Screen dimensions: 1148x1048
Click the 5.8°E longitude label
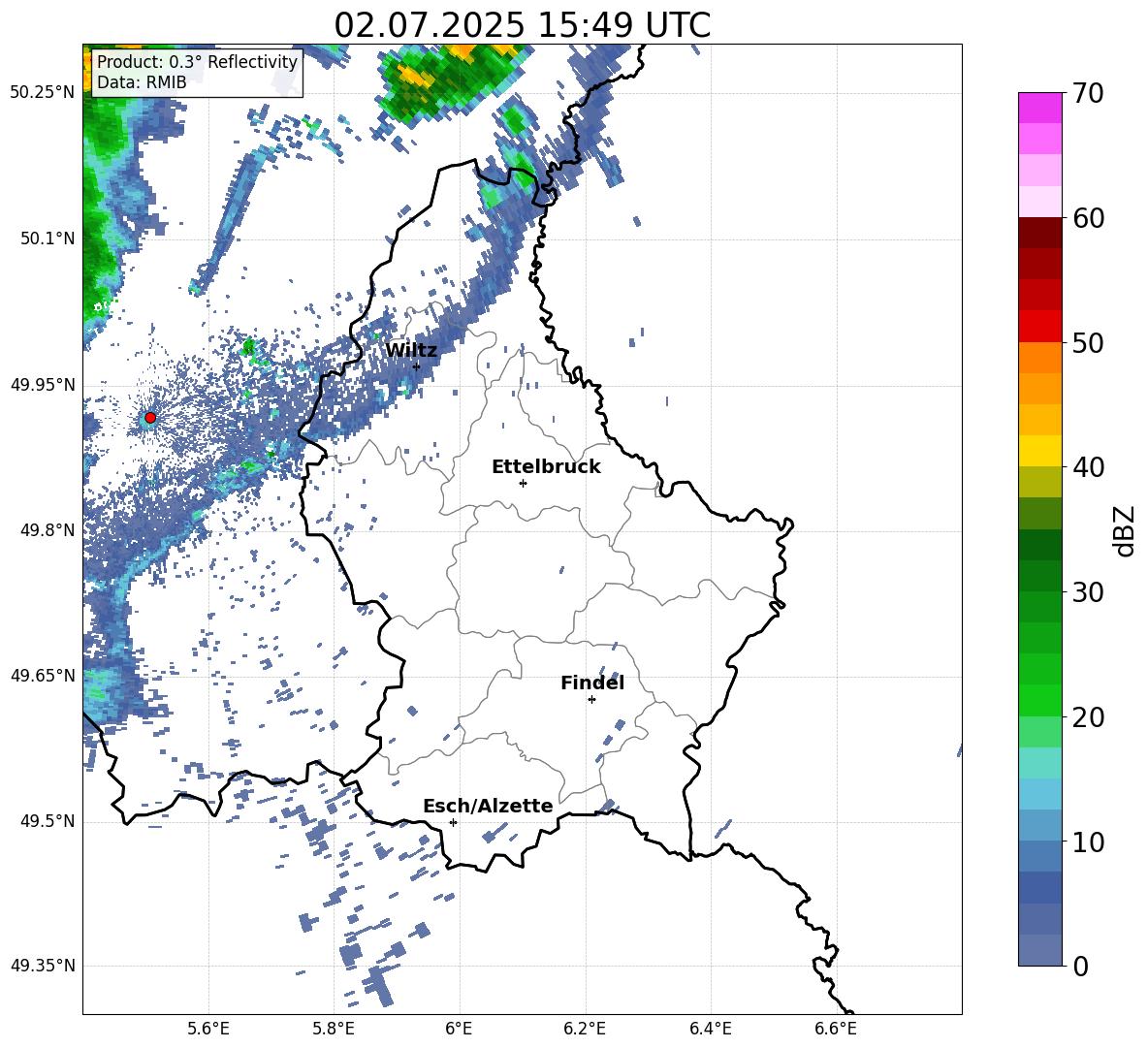334,1029
